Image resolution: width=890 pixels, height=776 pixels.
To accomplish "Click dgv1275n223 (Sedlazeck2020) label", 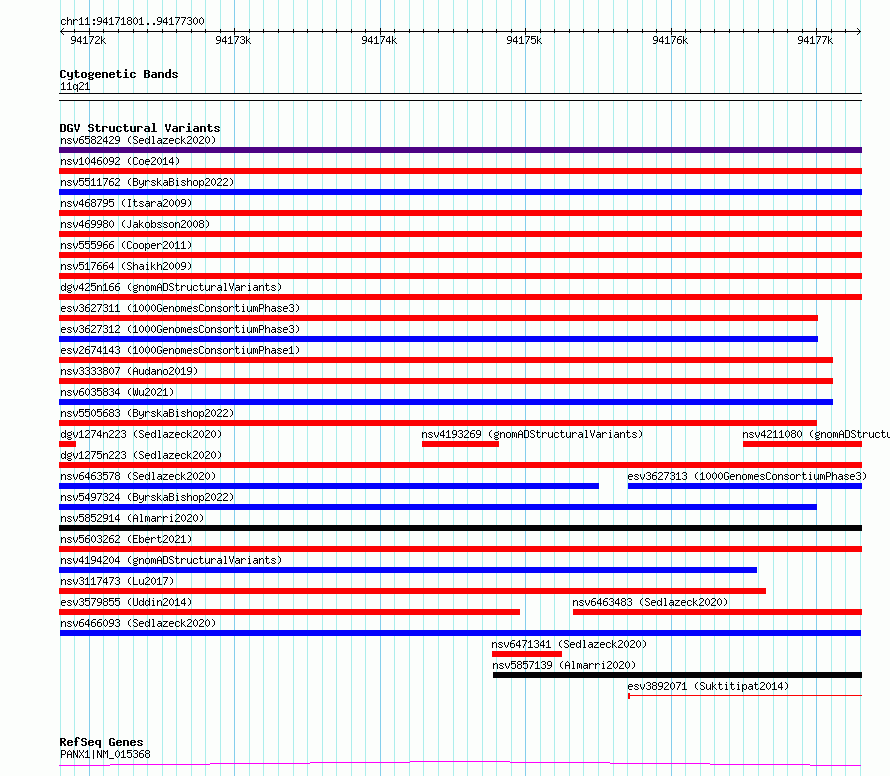I will click(x=141, y=455).
